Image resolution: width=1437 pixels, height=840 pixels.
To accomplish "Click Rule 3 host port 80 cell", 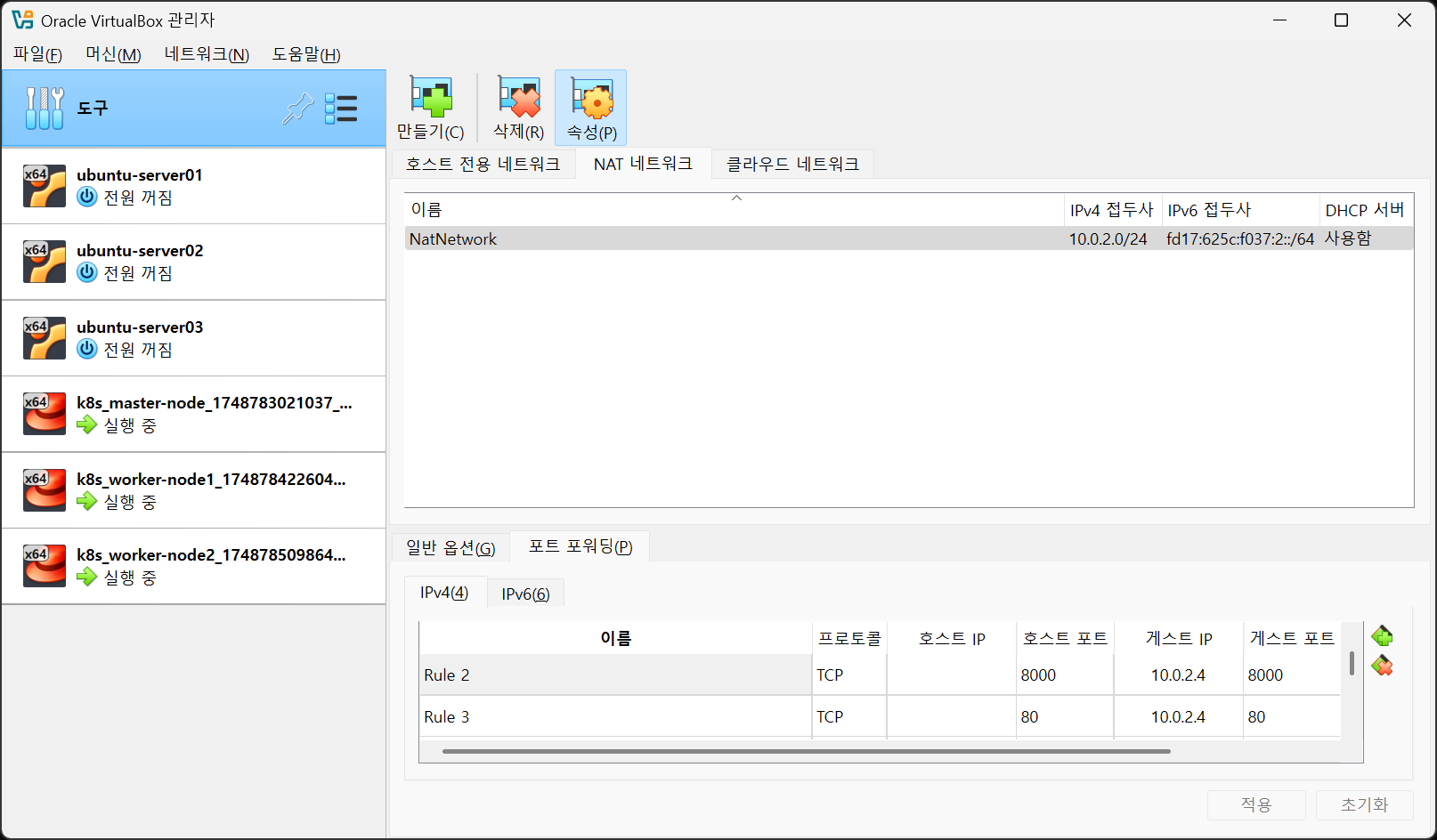I will coord(1065,716).
